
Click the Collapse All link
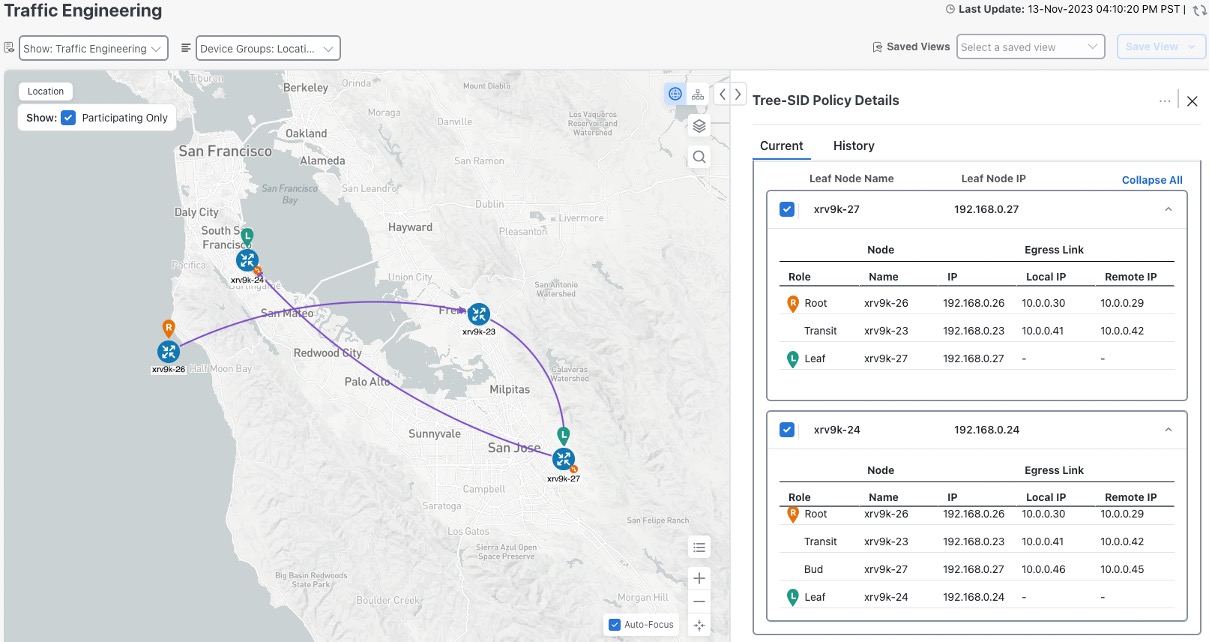[1152, 180]
